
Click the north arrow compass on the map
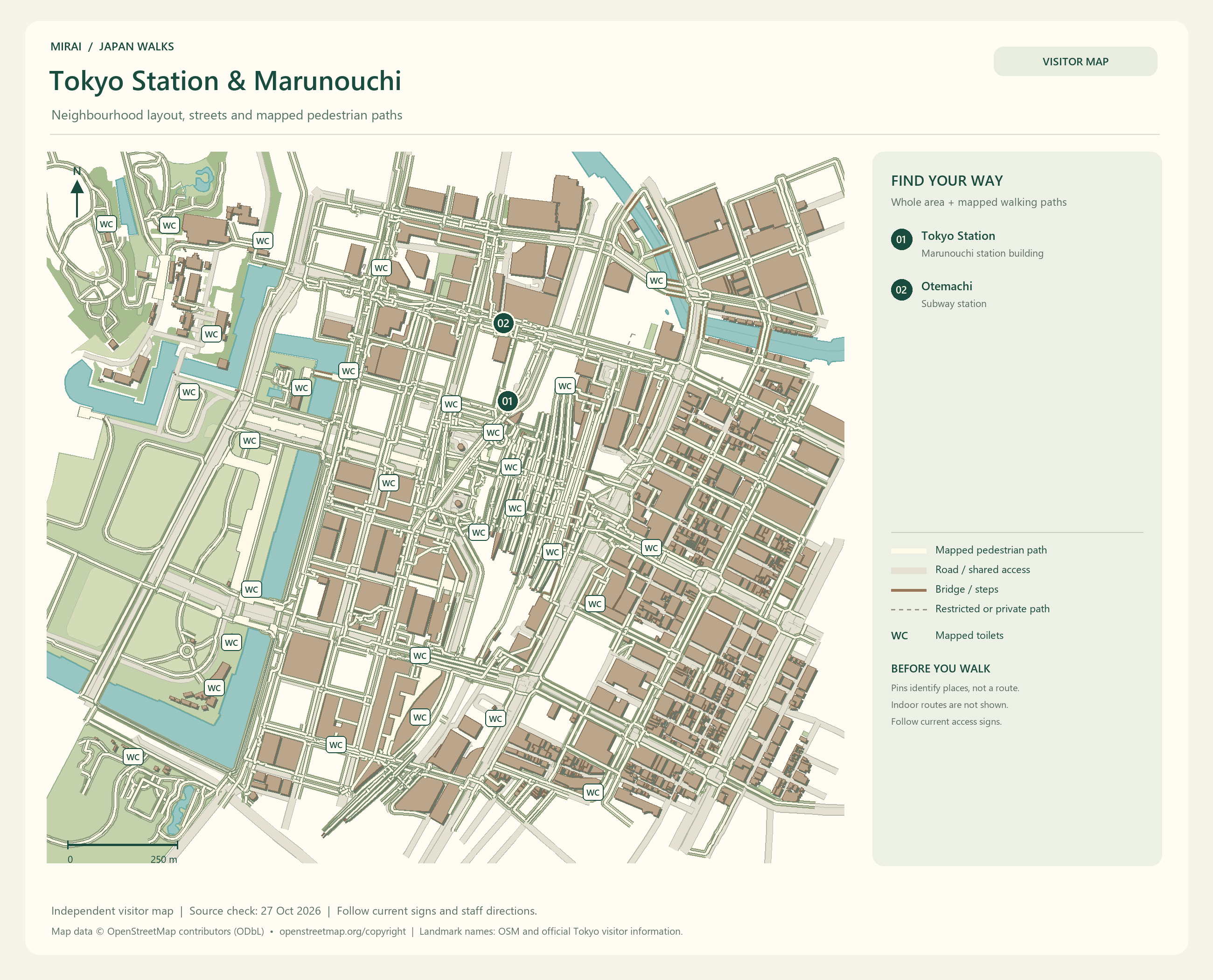(77, 192)
